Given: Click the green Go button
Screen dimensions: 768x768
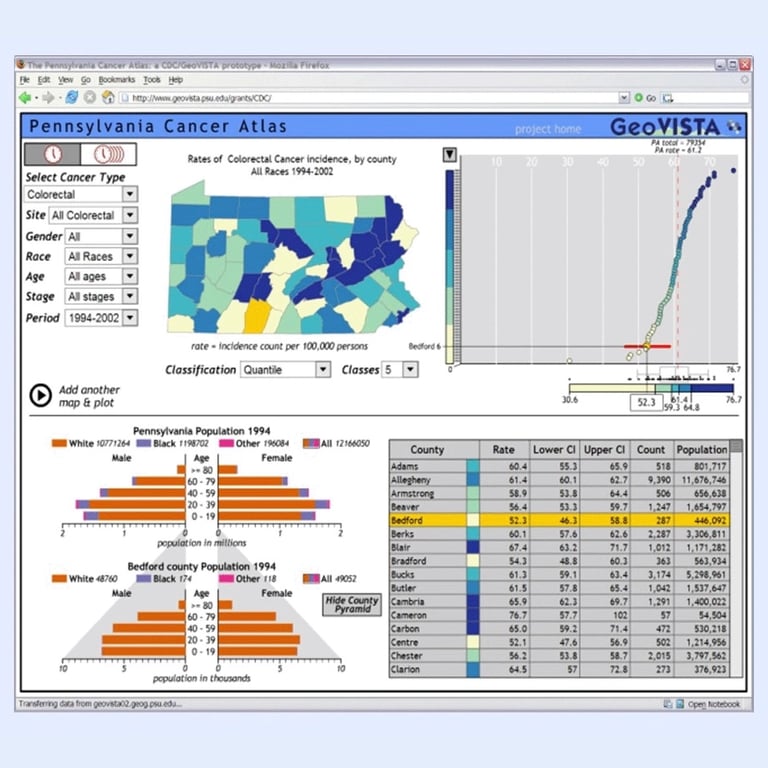Looking at the screenshot, I should [645, 98].
